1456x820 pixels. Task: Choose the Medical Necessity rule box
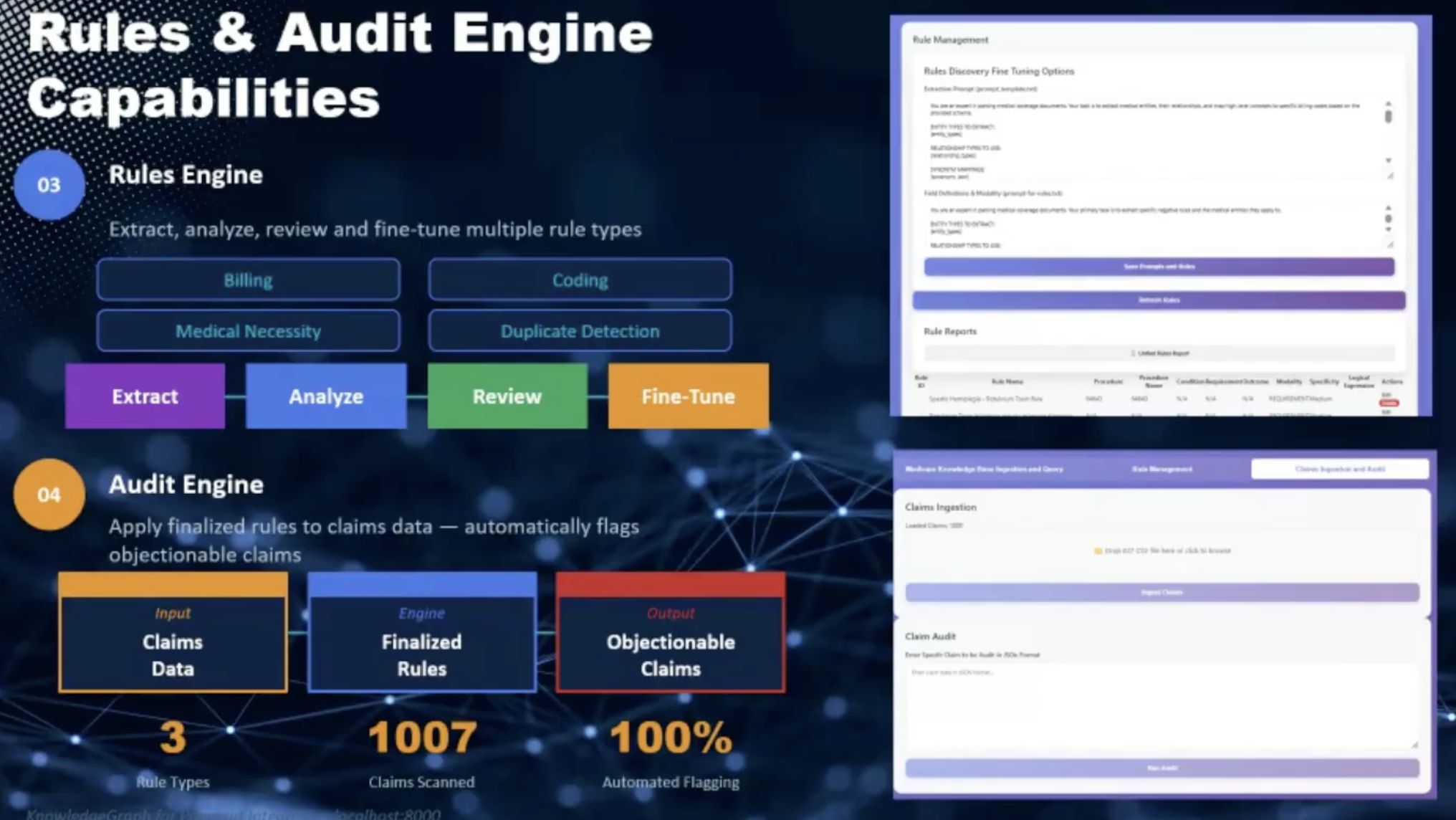click(x=248, y=330)
